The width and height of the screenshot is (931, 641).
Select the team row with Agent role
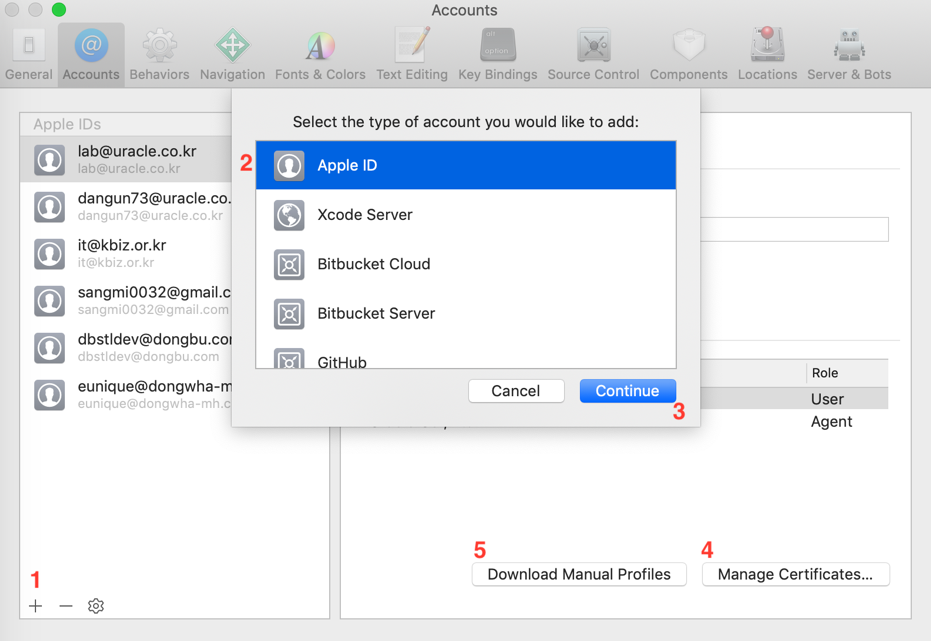coord(794,421)
